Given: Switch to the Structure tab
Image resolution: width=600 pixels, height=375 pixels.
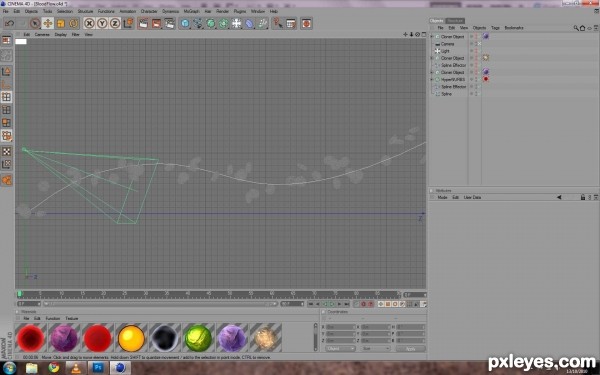Looking at the screenshot, I should pyautogui.click(x=455, y=21).
